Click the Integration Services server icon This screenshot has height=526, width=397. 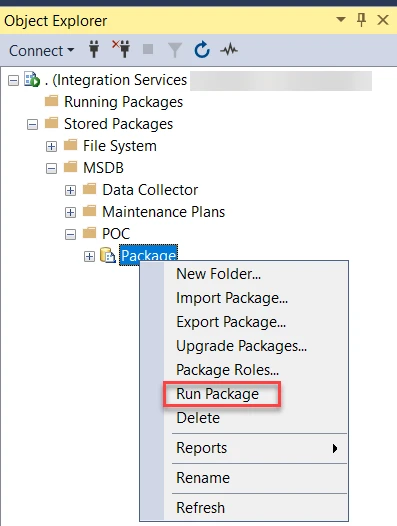pyautogui.click(x=32, y=80)
